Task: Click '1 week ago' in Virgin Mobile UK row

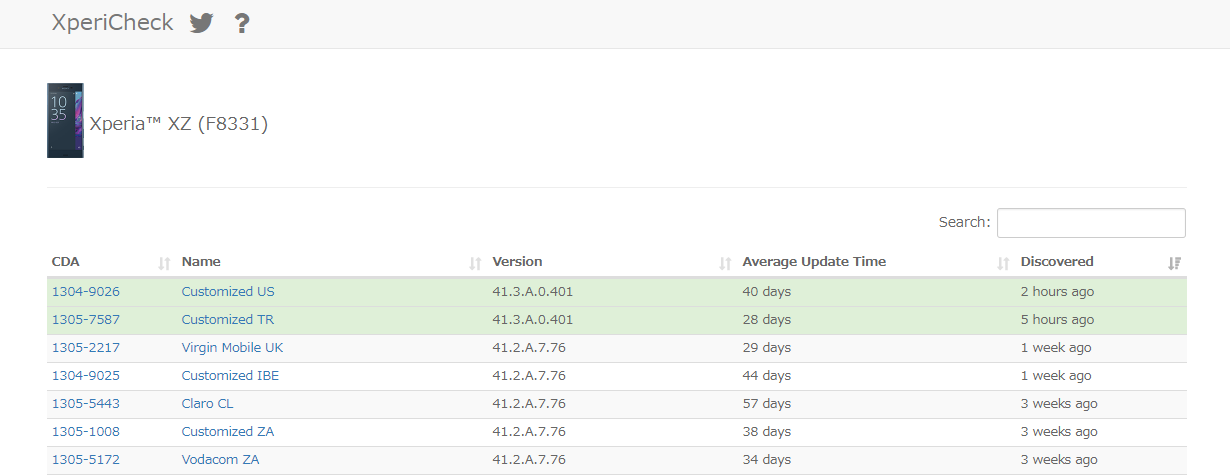Action: [x=1056, y=348]
